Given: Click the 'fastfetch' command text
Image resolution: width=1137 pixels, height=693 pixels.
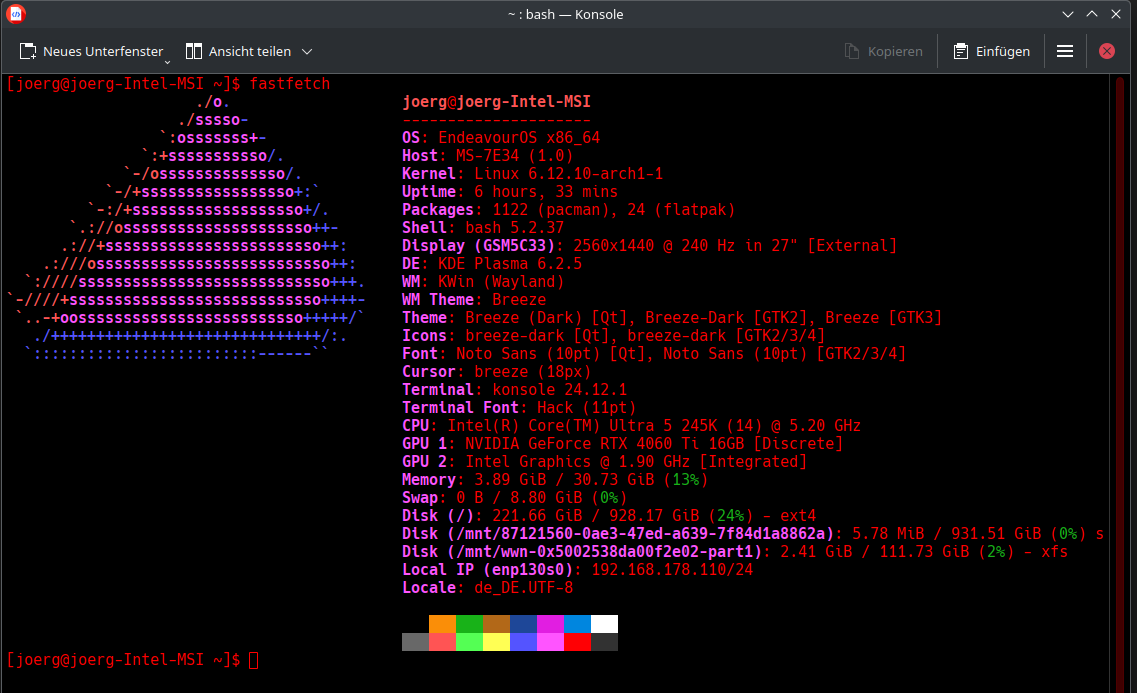Looking at the screenshot, I should [289, 83].
